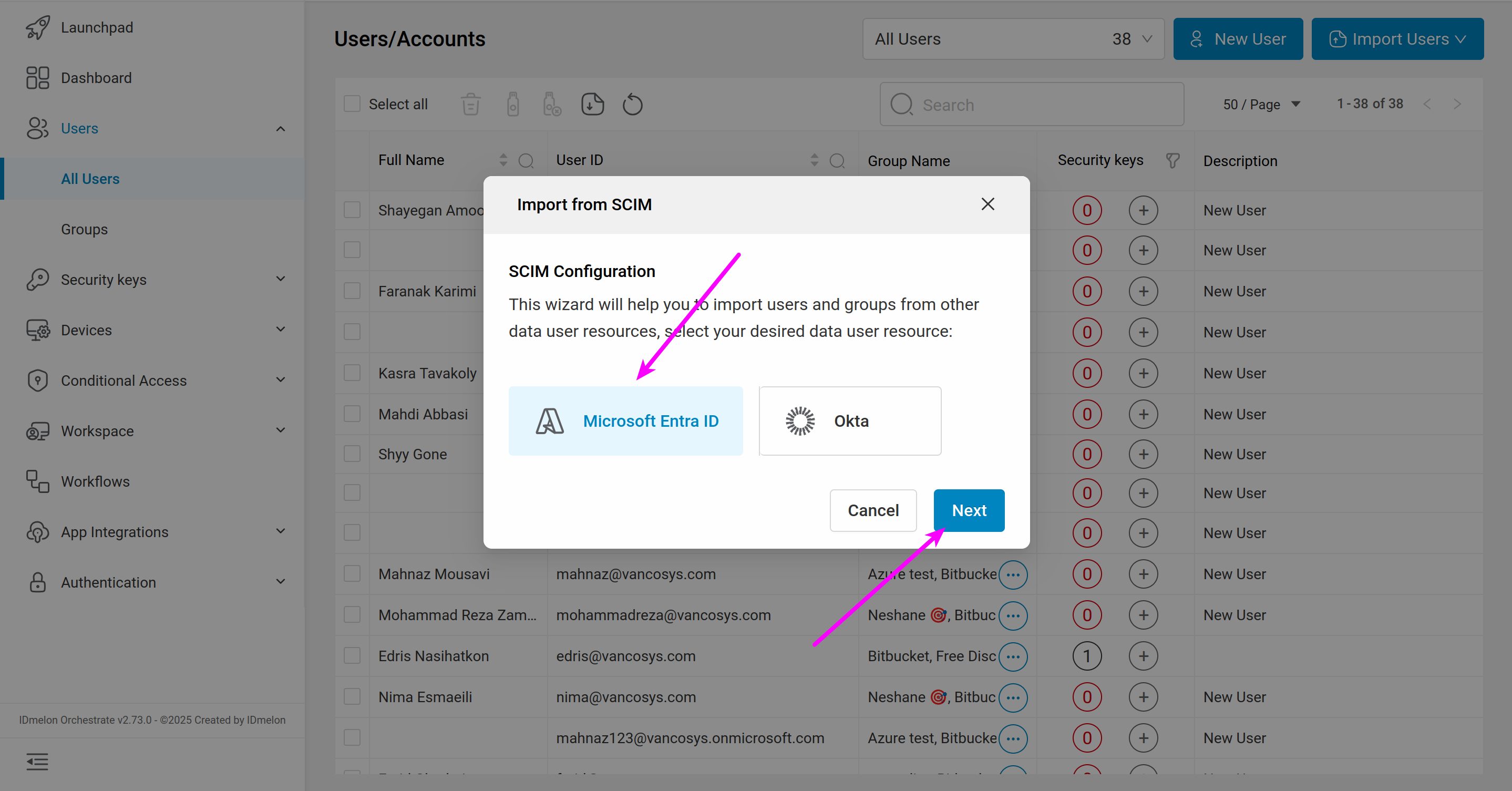
Task: Expand the App Integrations chevron
Action: click(x=281, y=531)
